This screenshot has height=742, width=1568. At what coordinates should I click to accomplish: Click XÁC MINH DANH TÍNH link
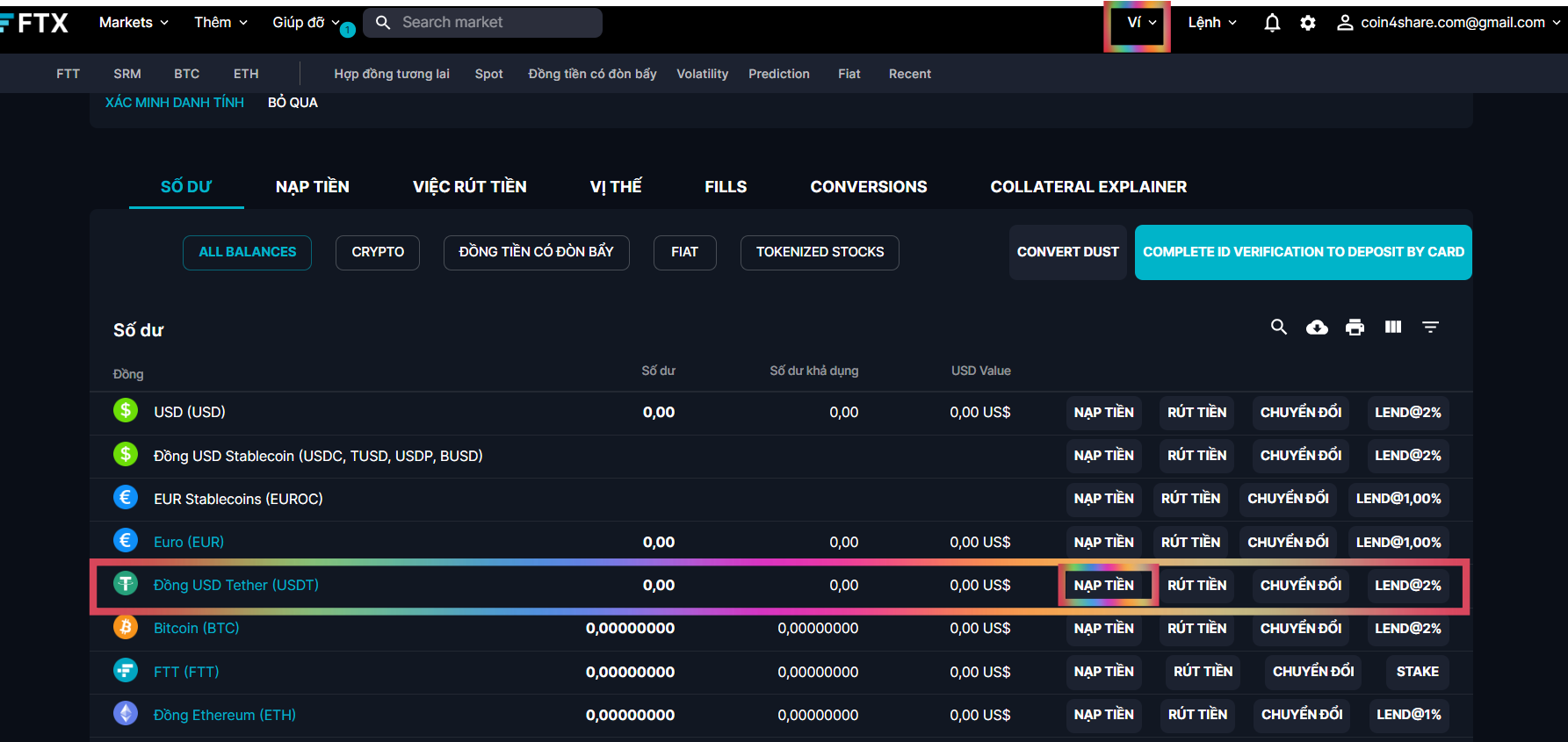175,103
